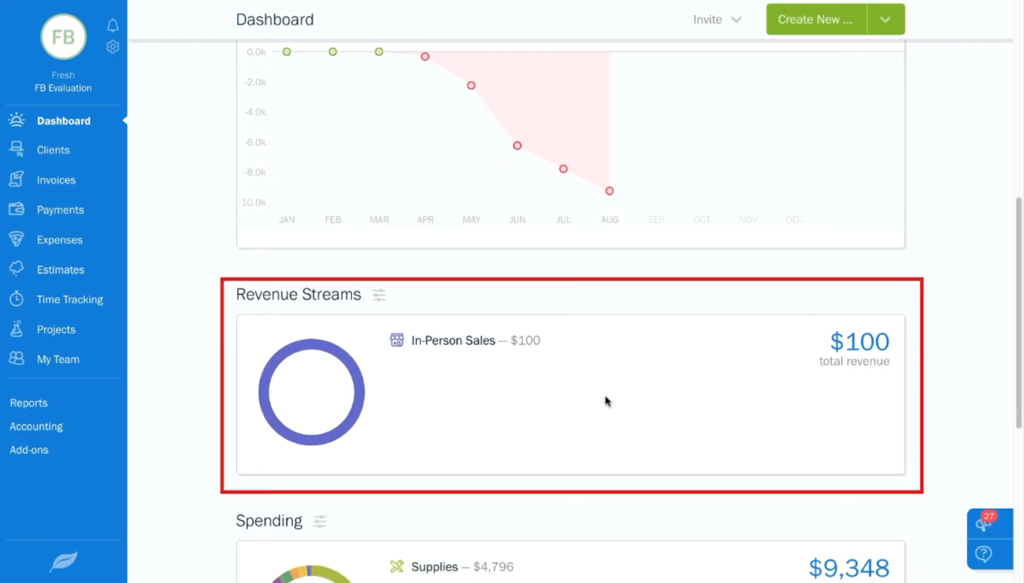The height and width of the screenshot is (583, 1024).
Task: Open the Invite dropdown
Action: pos(717,19)
